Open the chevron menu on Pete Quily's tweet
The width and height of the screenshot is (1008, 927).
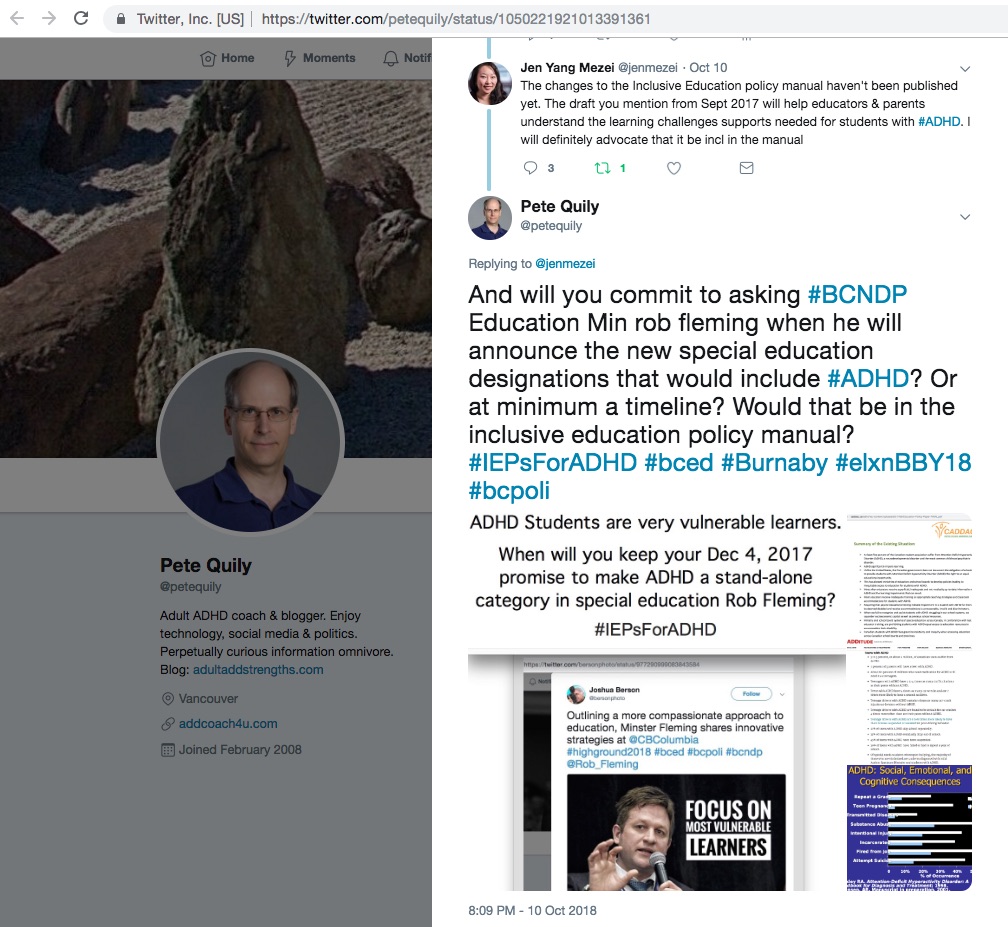(x=965, y=217)
